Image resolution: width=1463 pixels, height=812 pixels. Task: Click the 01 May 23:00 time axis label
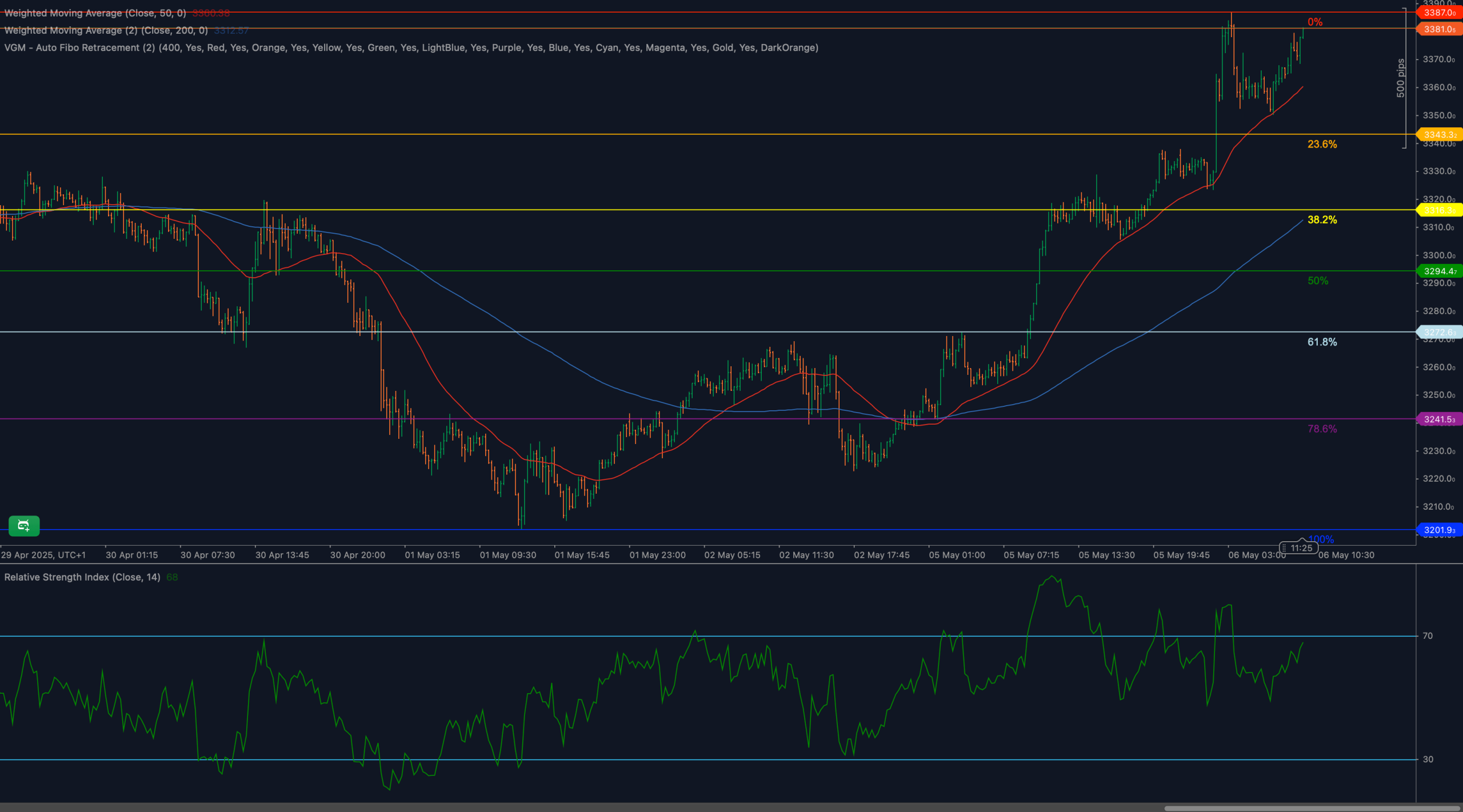[657, 555]
